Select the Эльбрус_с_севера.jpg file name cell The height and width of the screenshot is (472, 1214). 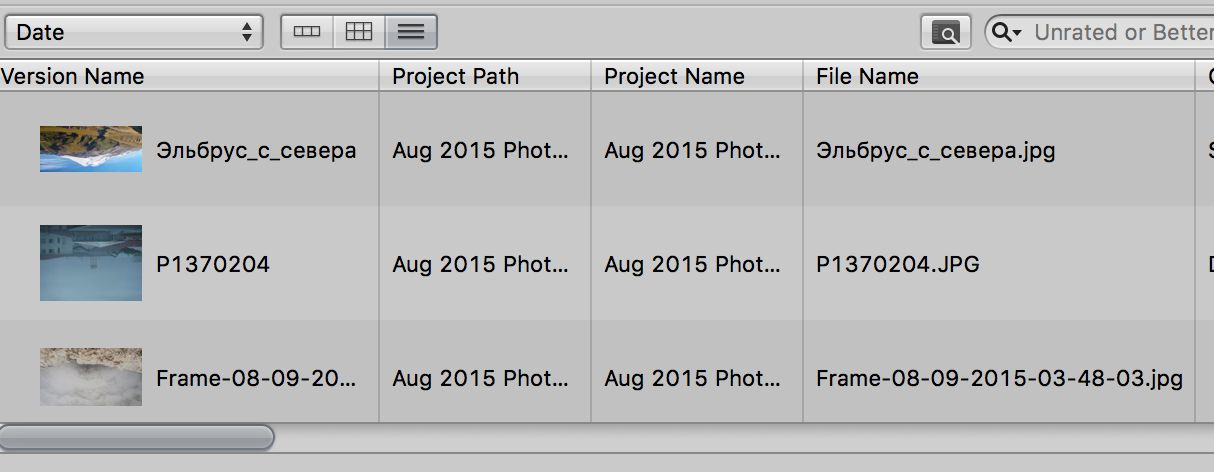(x=935, y=150)
